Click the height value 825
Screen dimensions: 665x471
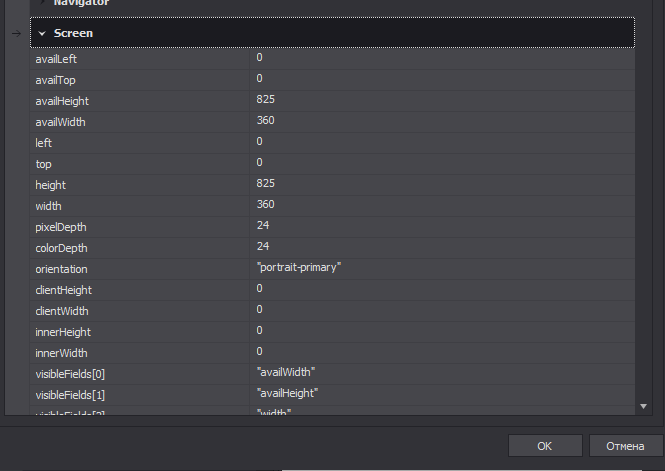(x=265, y=183)
